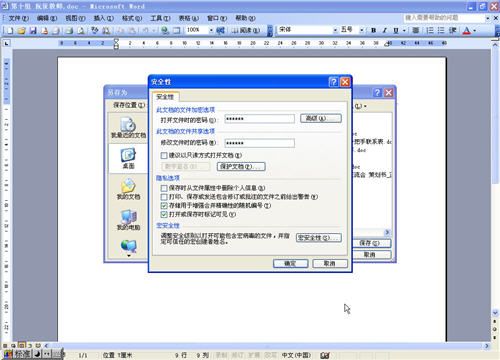Viewport: 500px width, 360px height.
Task: Click the Advanced (高级) button
Action: coord(321,118)
